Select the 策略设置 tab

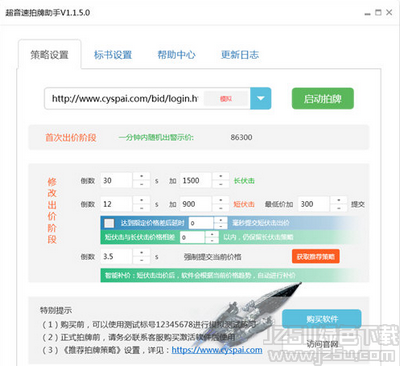50,55
